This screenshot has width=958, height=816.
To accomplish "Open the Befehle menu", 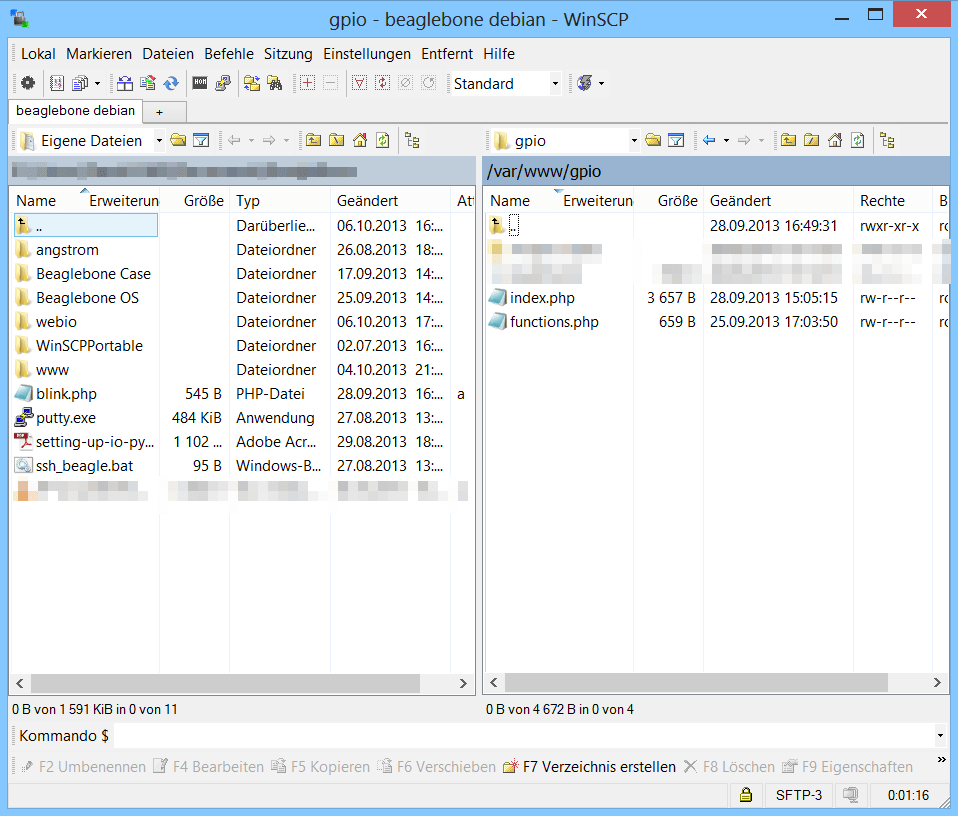I will point(229,54).
